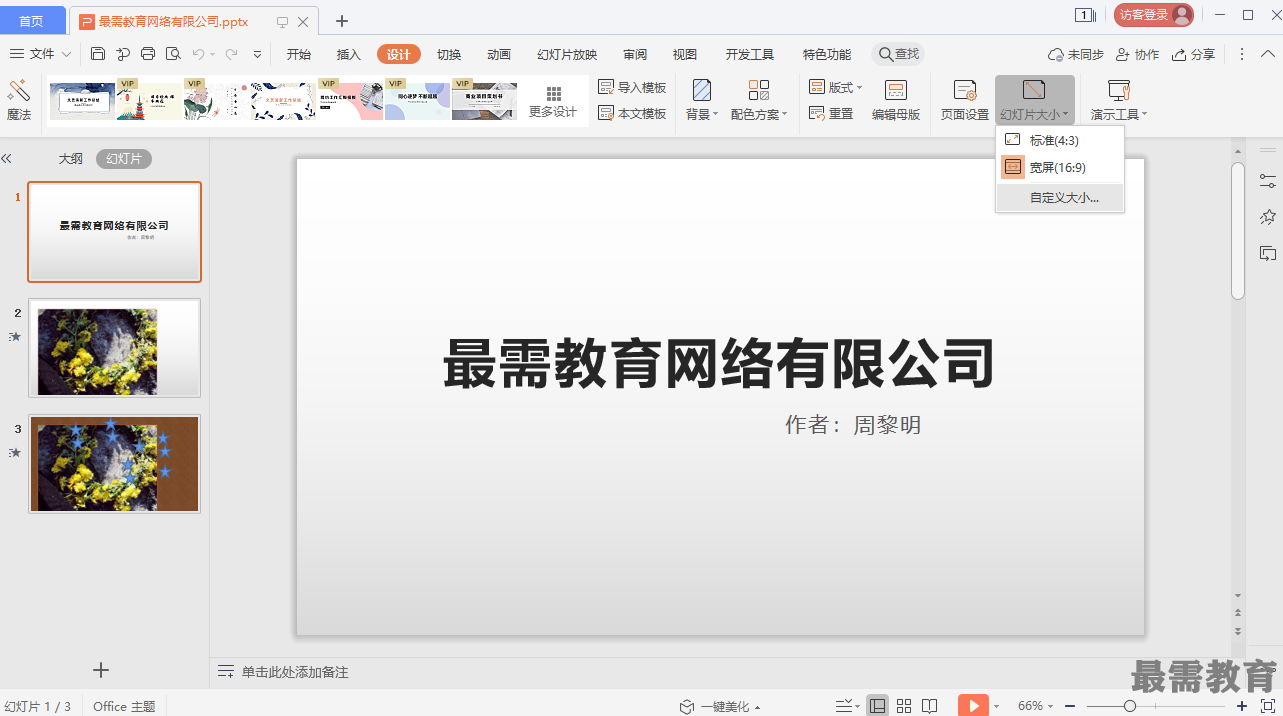Click the display mode icon beside guest login
Screen dimensions: 1283x716
pyautogui.click(x=1085, y=15)
